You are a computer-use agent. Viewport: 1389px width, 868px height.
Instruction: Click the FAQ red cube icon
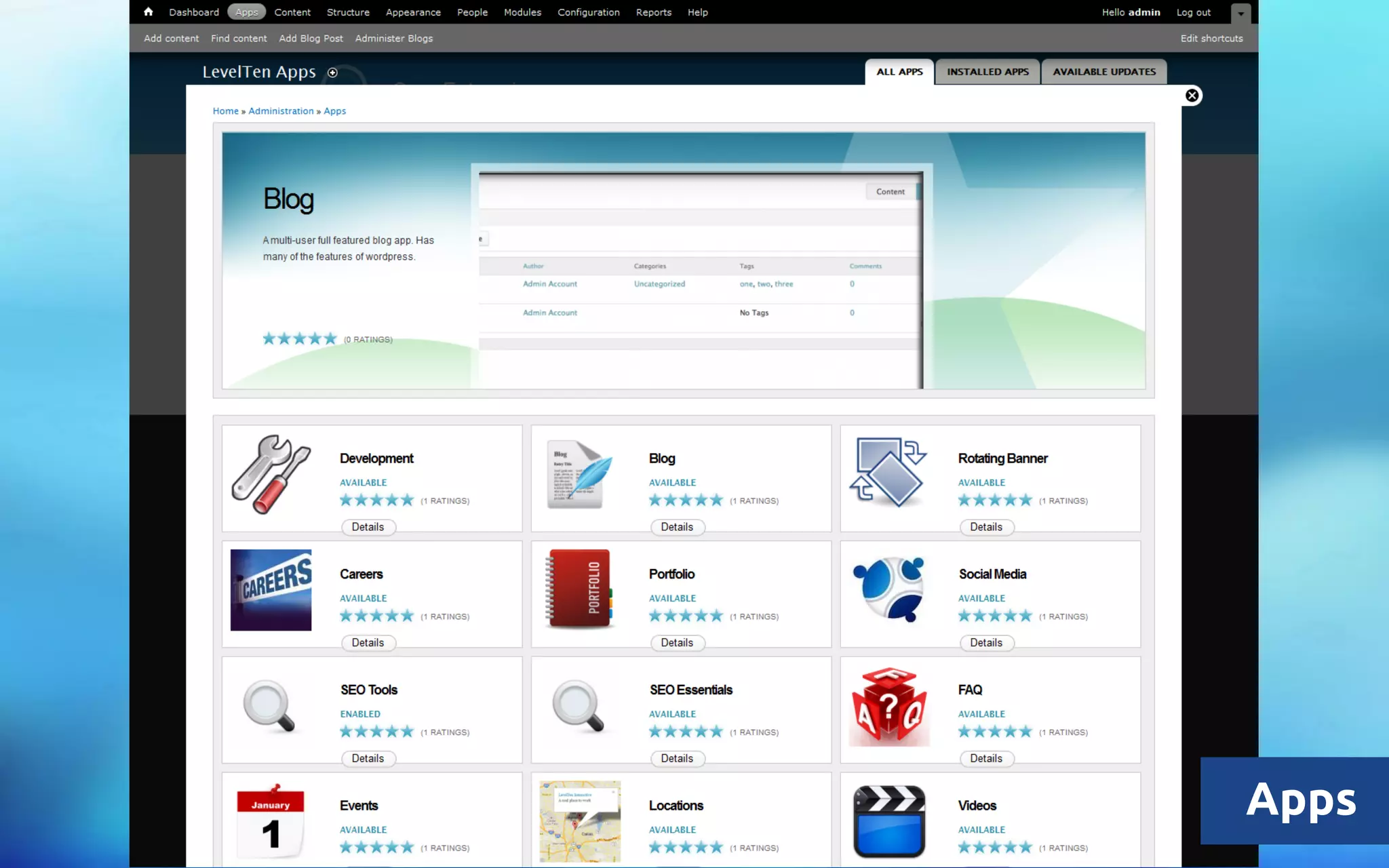[888, 706]
